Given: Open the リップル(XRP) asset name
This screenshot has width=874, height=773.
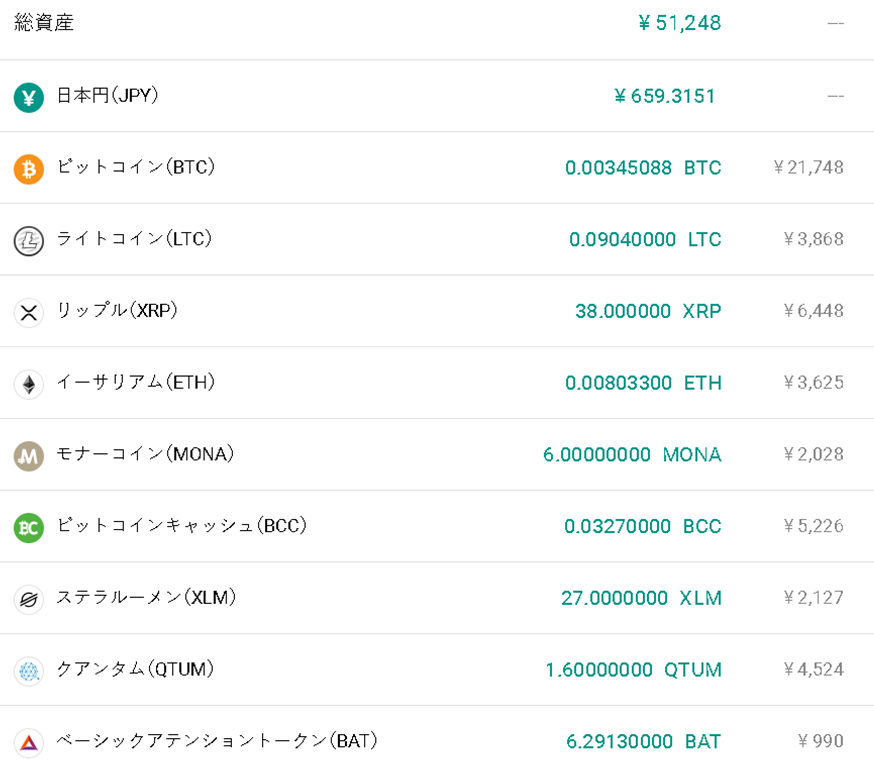Looking at the screenshot, I should (117, 310).
